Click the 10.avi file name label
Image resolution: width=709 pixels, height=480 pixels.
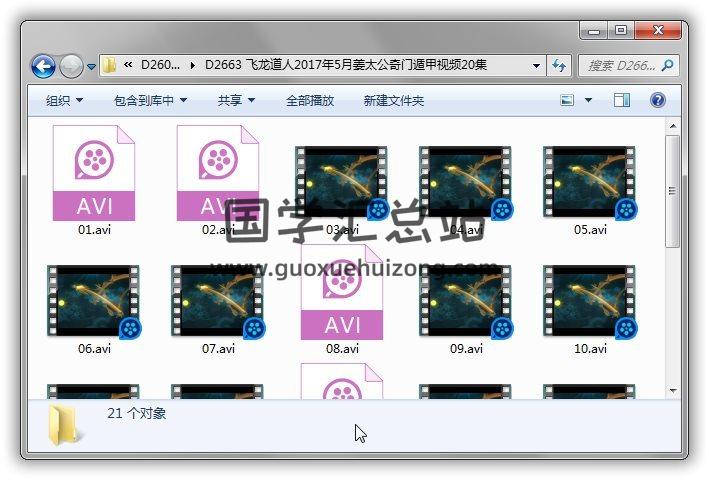590,348
